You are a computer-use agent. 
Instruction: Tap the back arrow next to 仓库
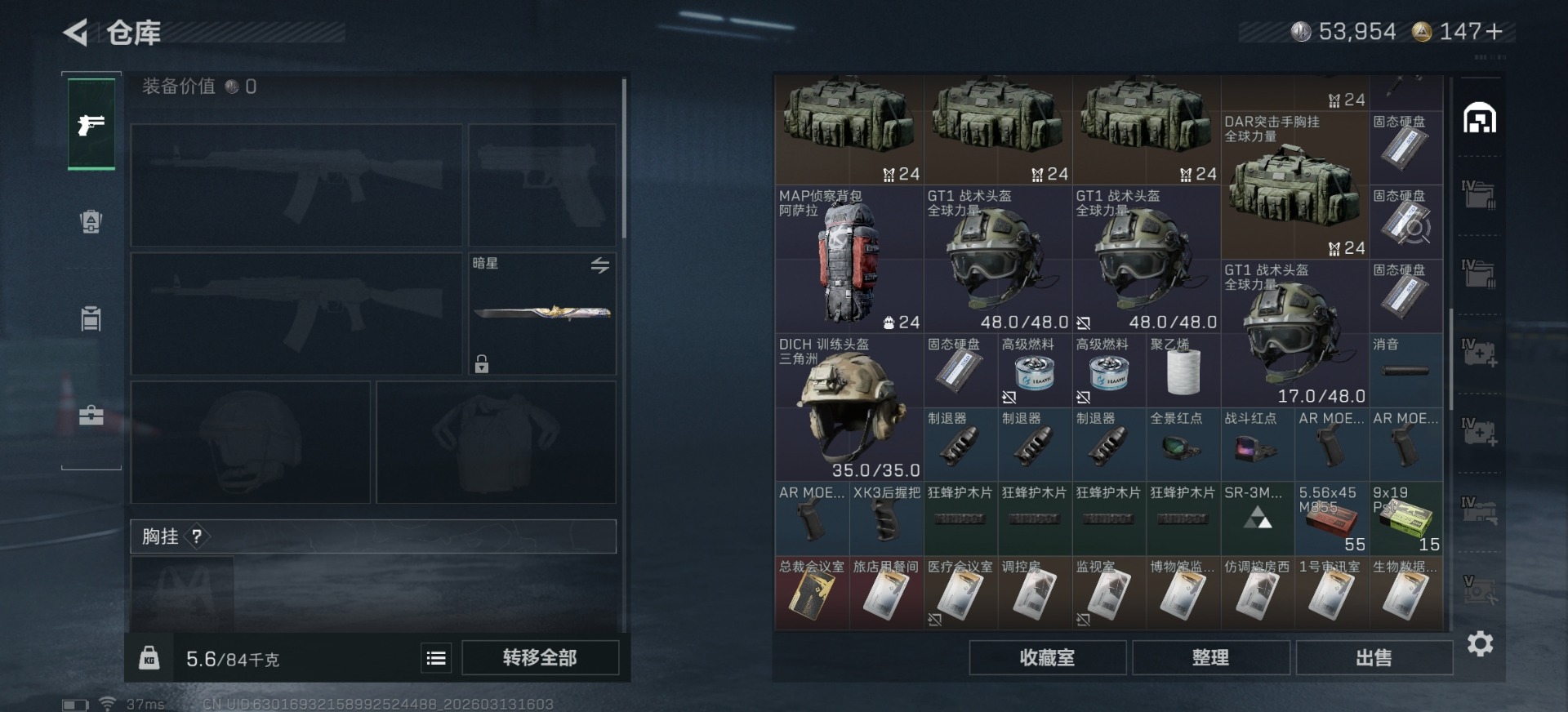point(75,33)
